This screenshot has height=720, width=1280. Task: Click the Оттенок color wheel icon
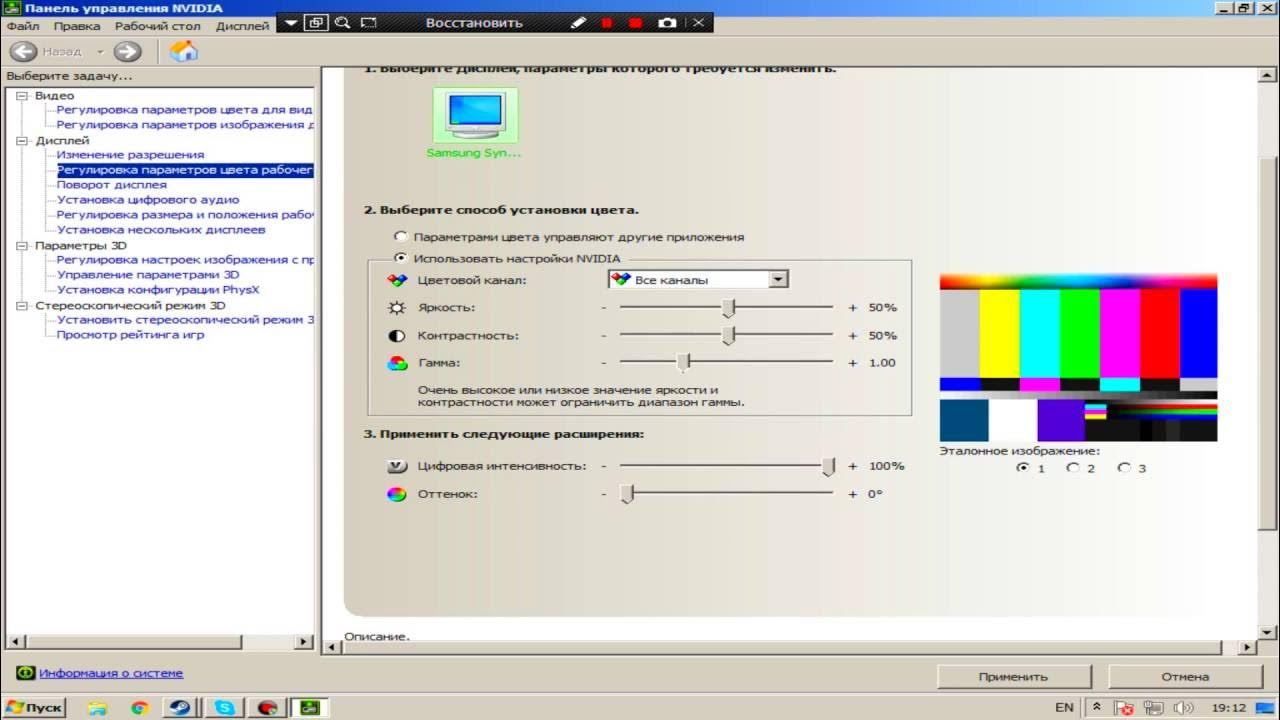[x=397, y=494]
